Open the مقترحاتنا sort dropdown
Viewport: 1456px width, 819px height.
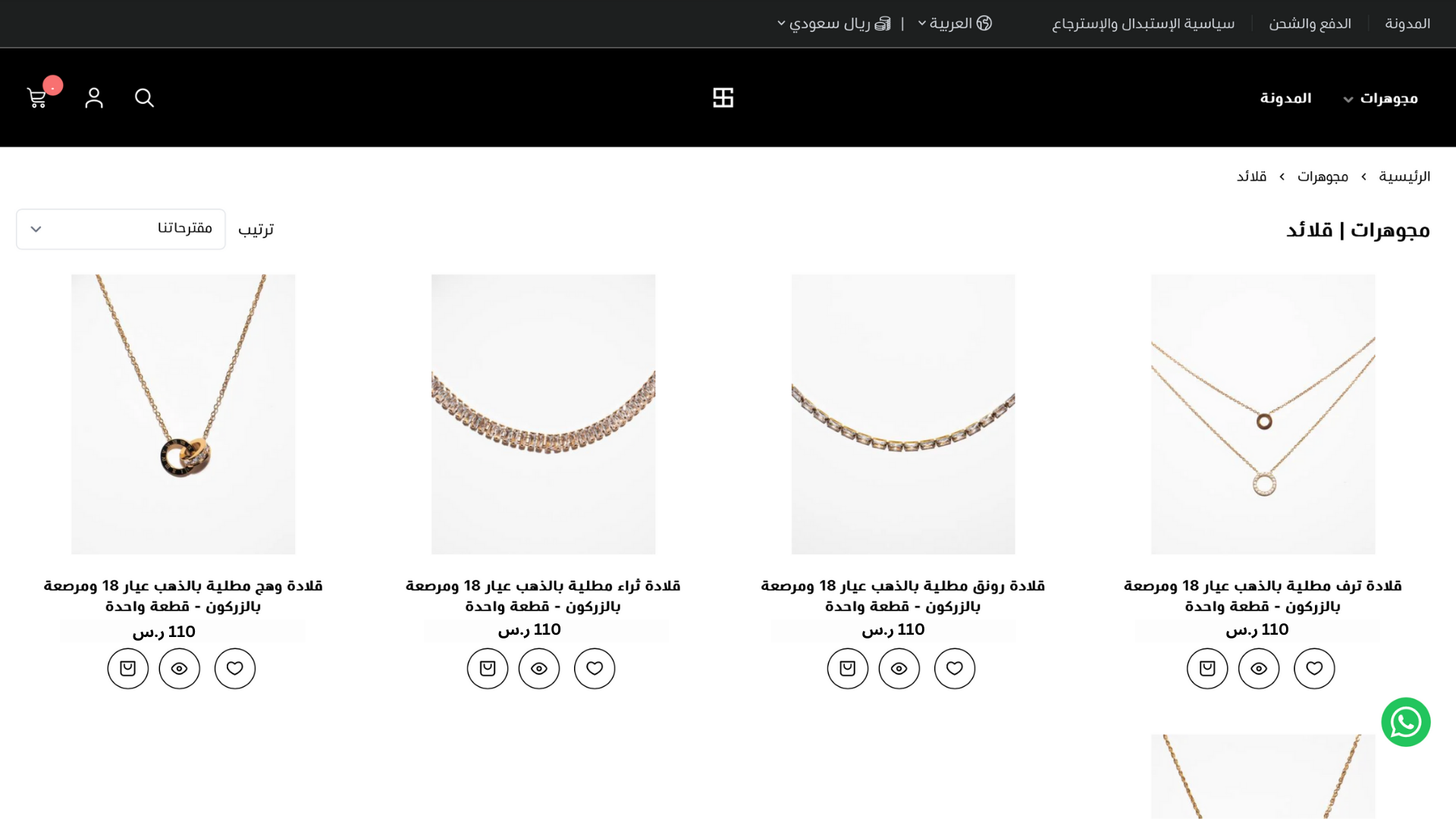(121, 229)
